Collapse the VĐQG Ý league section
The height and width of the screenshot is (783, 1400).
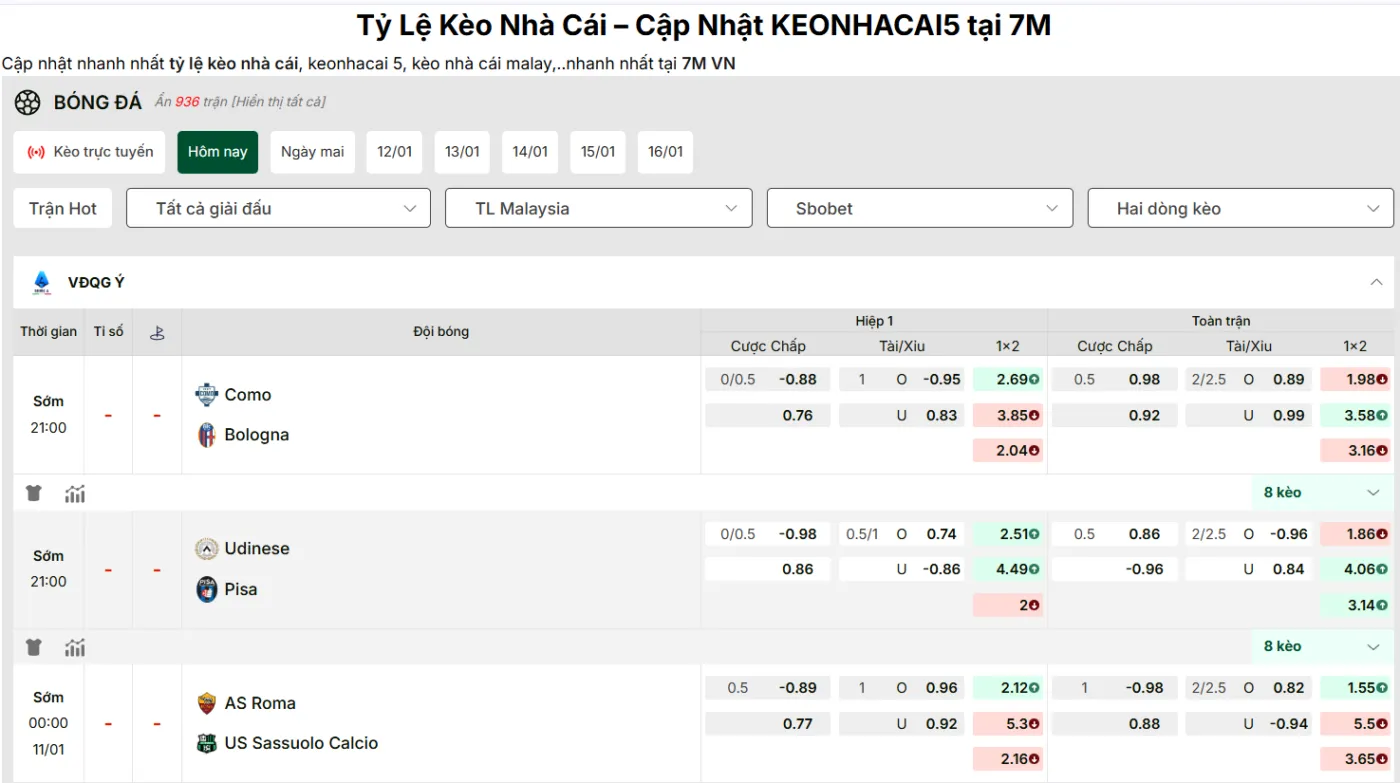pyautogui.click(x=1378, y=282)
